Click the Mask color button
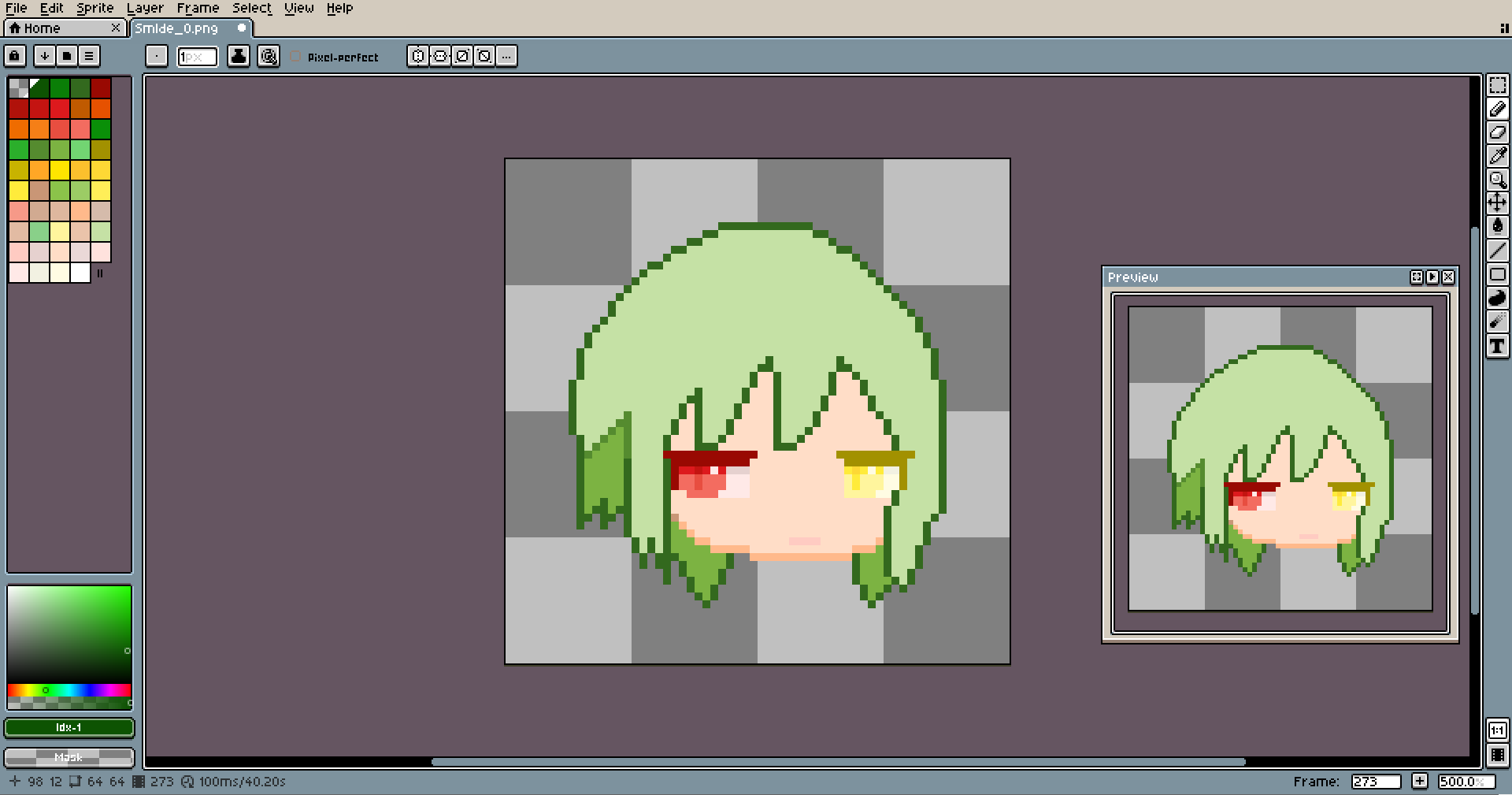Image resolution: width=1512 pixels, height=795 pixels. (x=69, y=757)
